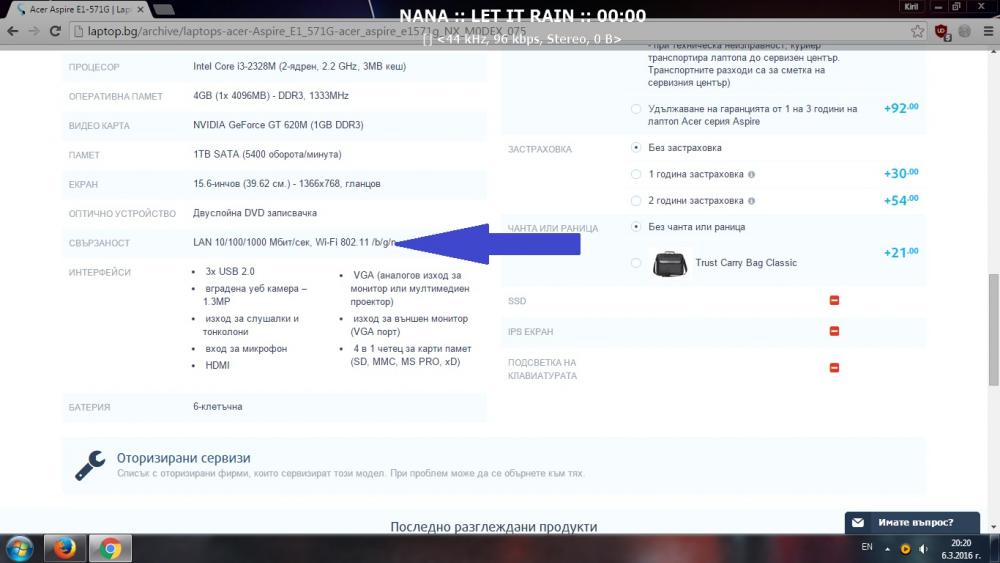This screenshot has height=563, width=1000.
Task: Select 'Без чанта или раница' option
Action: [636, 226]
